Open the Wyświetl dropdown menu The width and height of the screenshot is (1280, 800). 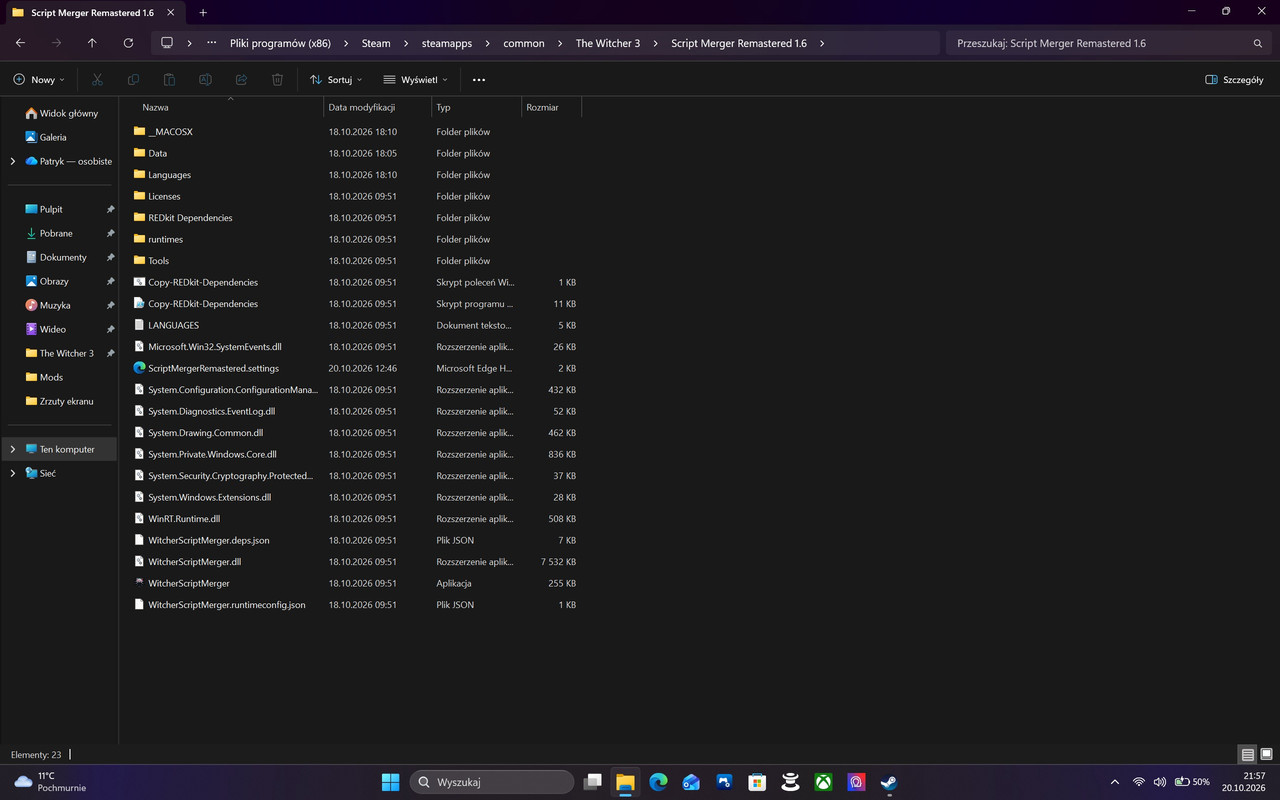(416, 79)
